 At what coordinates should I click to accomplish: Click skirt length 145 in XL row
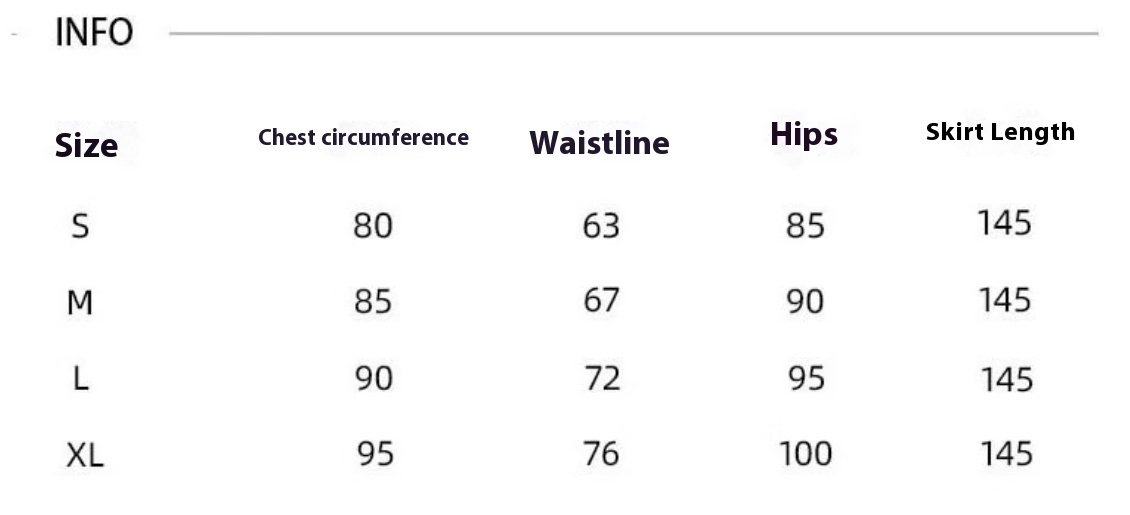(x=1007, y=454)
